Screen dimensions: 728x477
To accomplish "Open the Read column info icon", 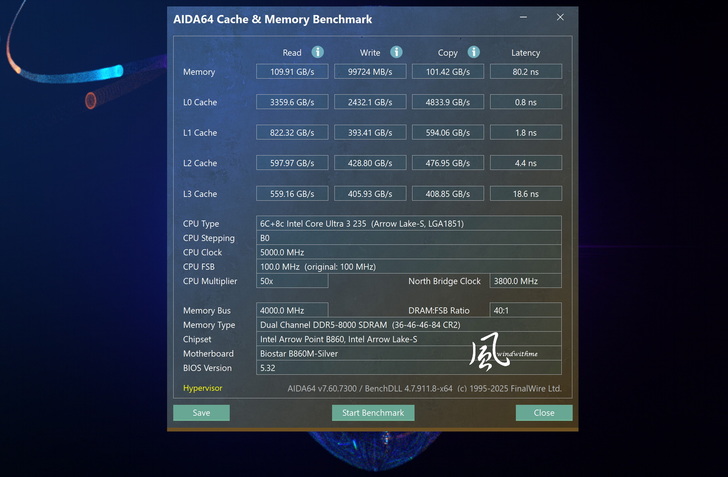I will coord(318,52).
